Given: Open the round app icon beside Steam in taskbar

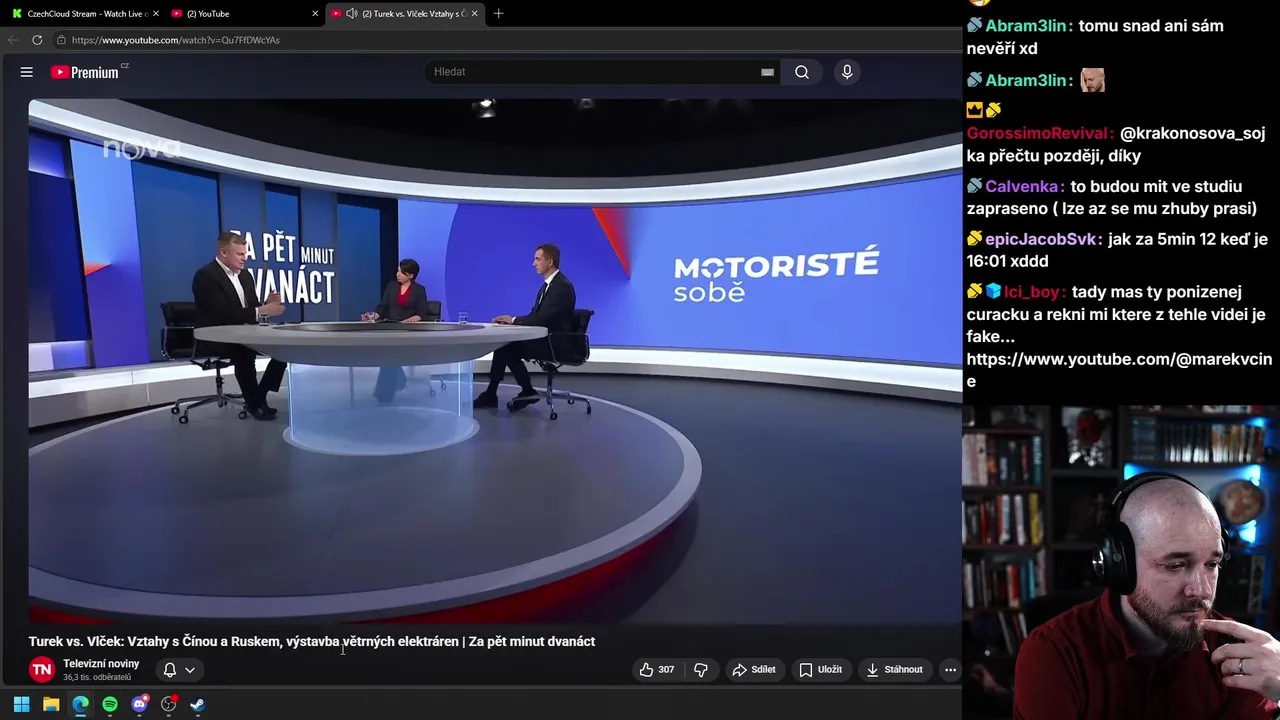Looking at the screenshot, I should [x=169, y=704].
